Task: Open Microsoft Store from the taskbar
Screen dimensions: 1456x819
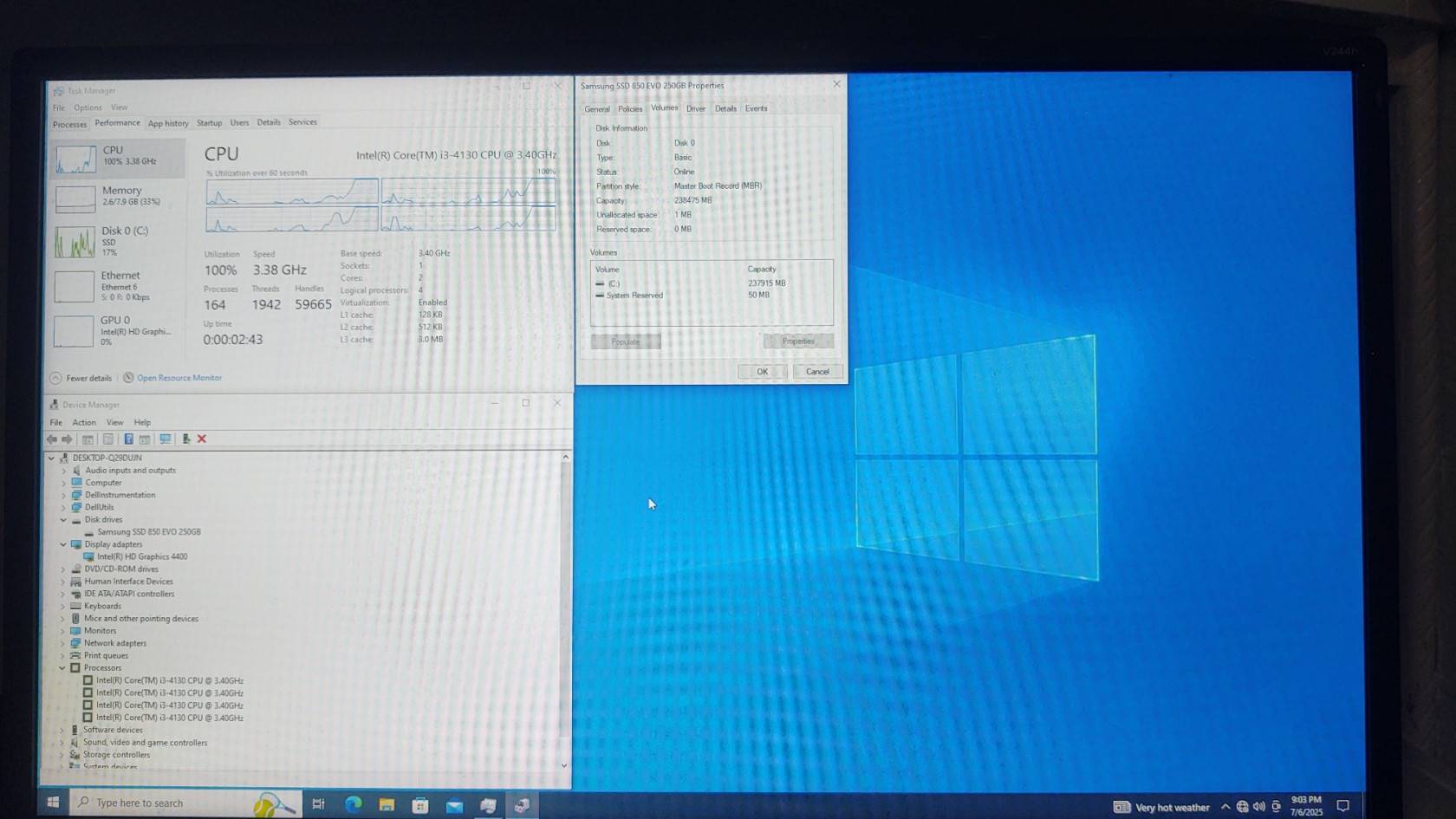Action: (x=420, y=805)
